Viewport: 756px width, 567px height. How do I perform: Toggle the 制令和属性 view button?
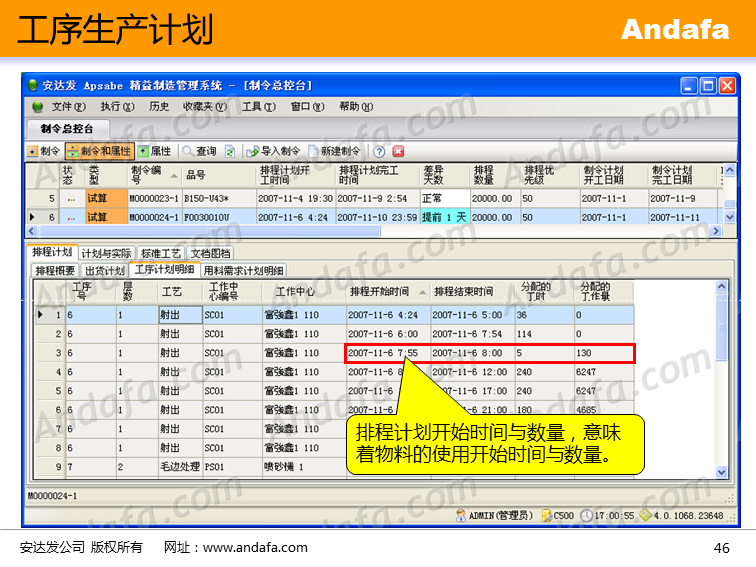click(99, 151)
